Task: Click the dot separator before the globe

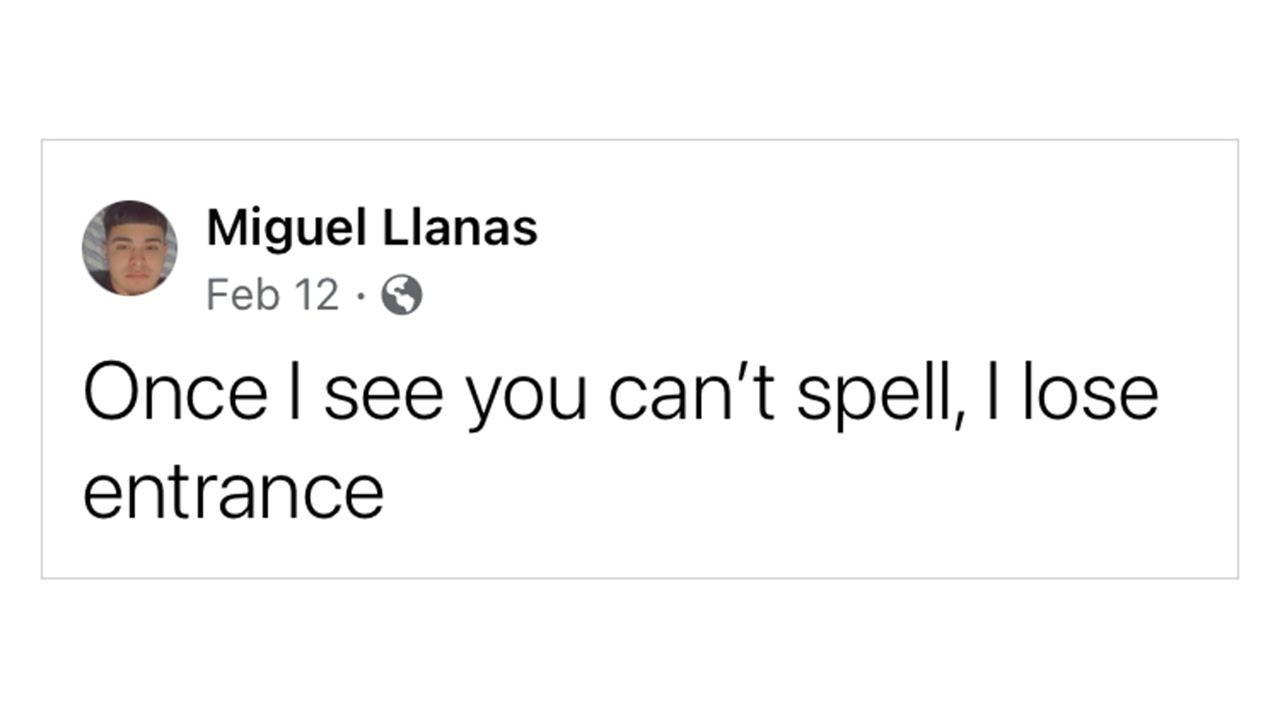Action: tap(362, 296)
